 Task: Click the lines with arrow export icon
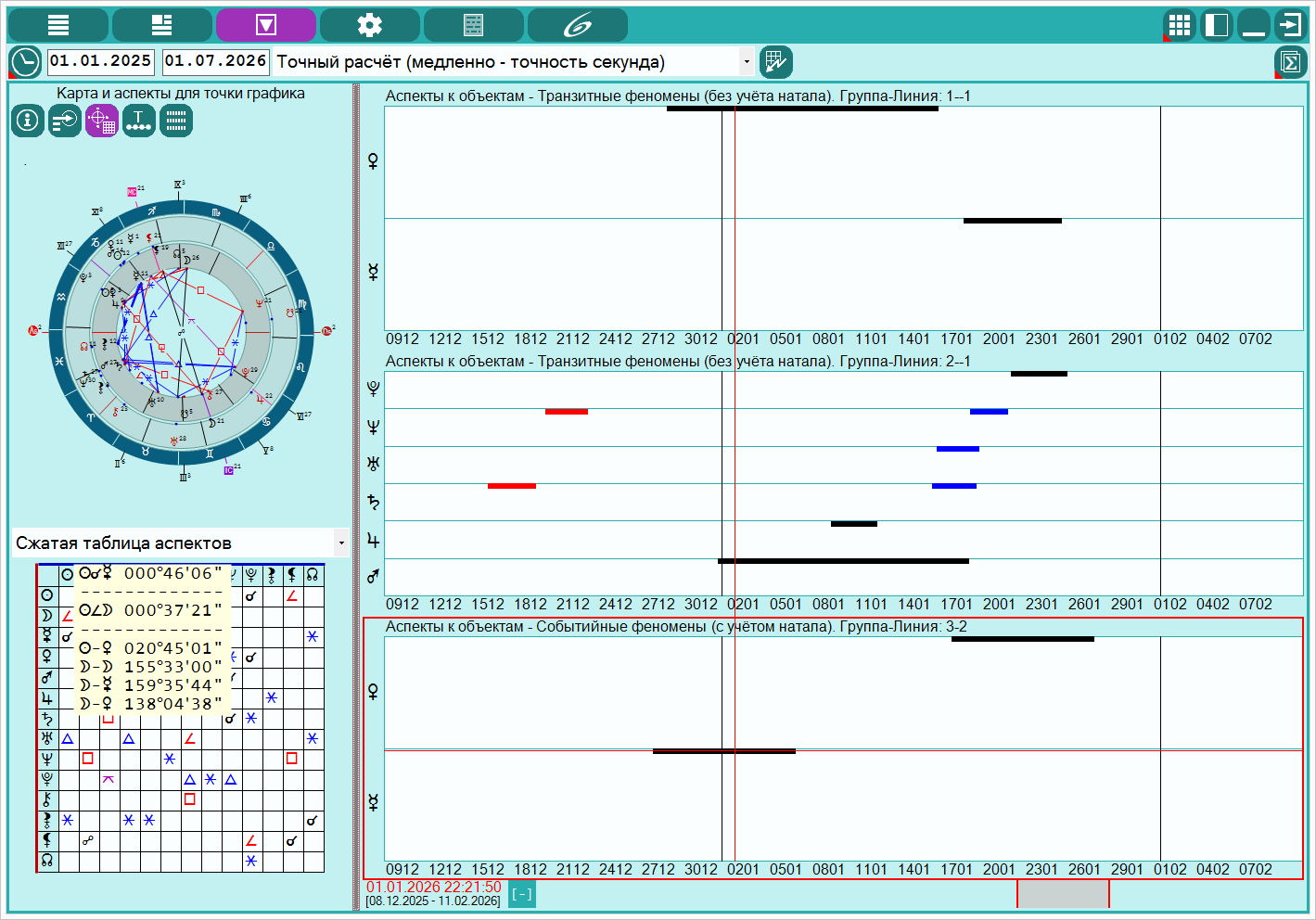[65, 121]
